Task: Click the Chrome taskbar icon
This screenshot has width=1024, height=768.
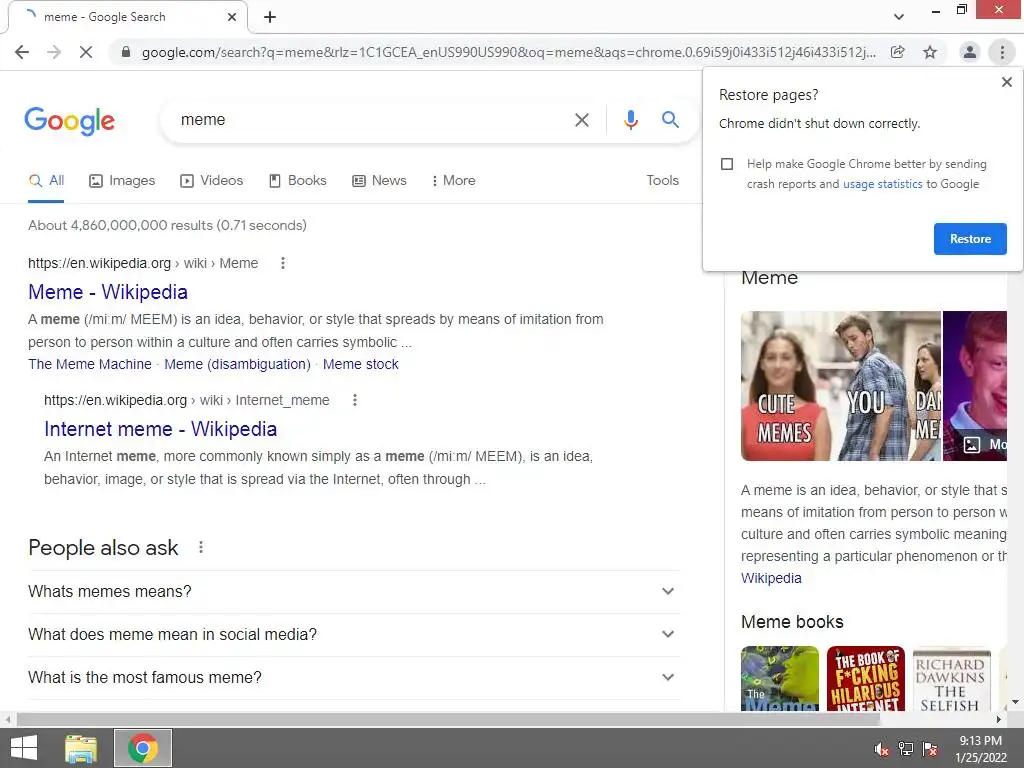Action: (143, 748)
